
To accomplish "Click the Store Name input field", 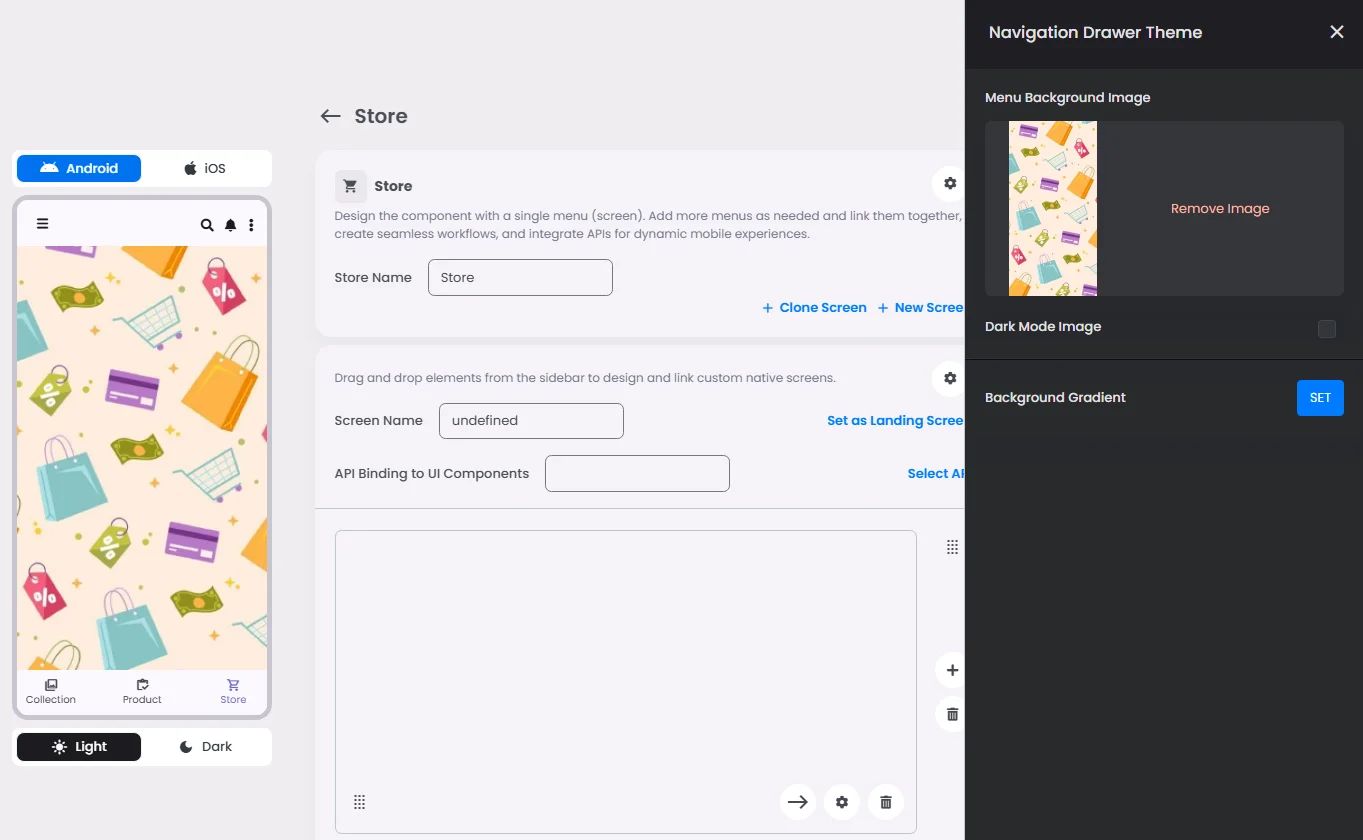I will (x=520, y=278).
